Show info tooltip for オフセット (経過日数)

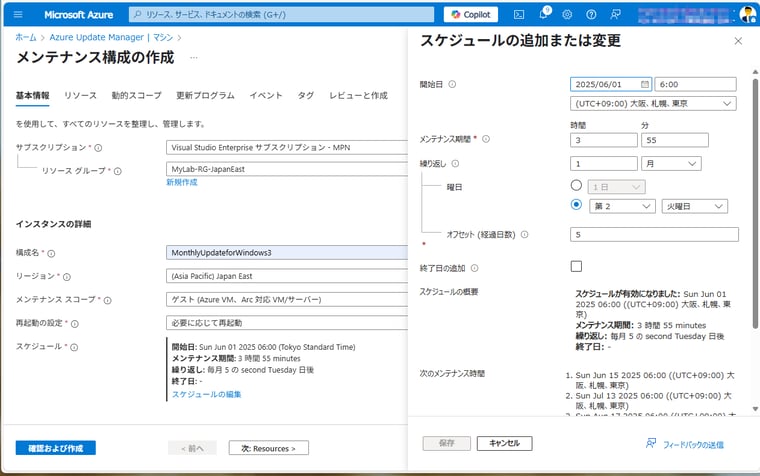[524, 235]
